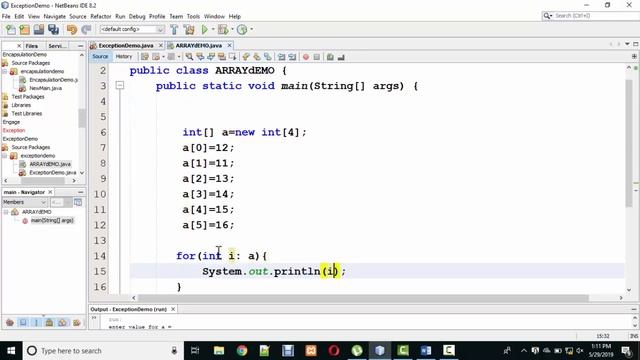Image resolution: width=640 pixels, height=360 pixels.
Task: Close the Output ExceptionDemo (run) tab
Action: 173,309
